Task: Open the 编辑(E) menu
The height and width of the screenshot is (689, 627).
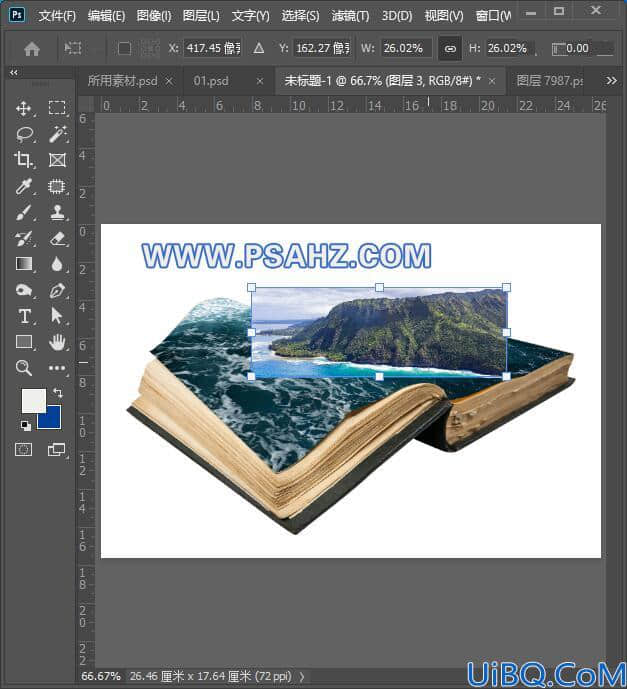Action: [x=106, y=16]
